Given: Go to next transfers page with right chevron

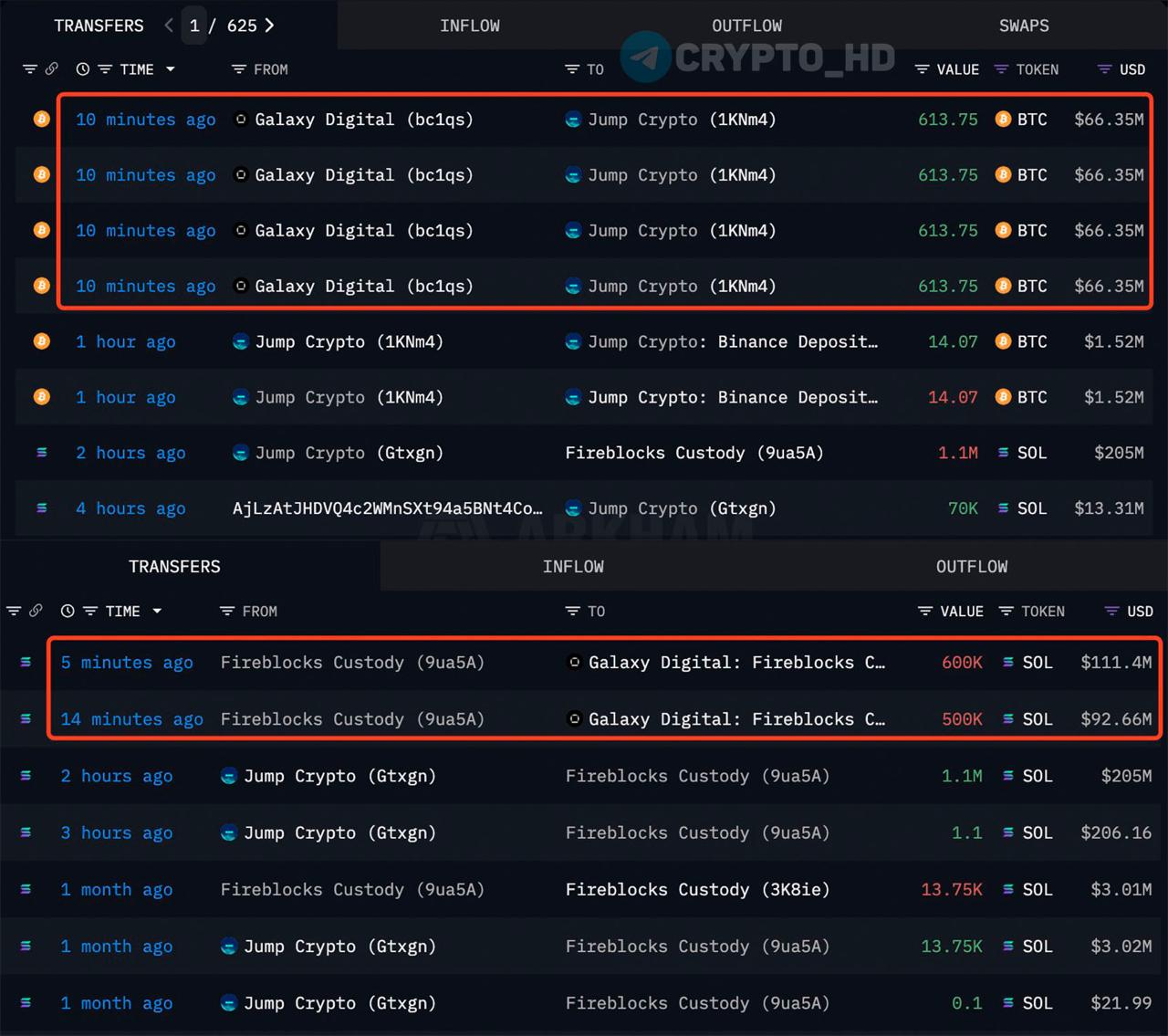Looking at the screenshot, I should click(x=269, y=26).
